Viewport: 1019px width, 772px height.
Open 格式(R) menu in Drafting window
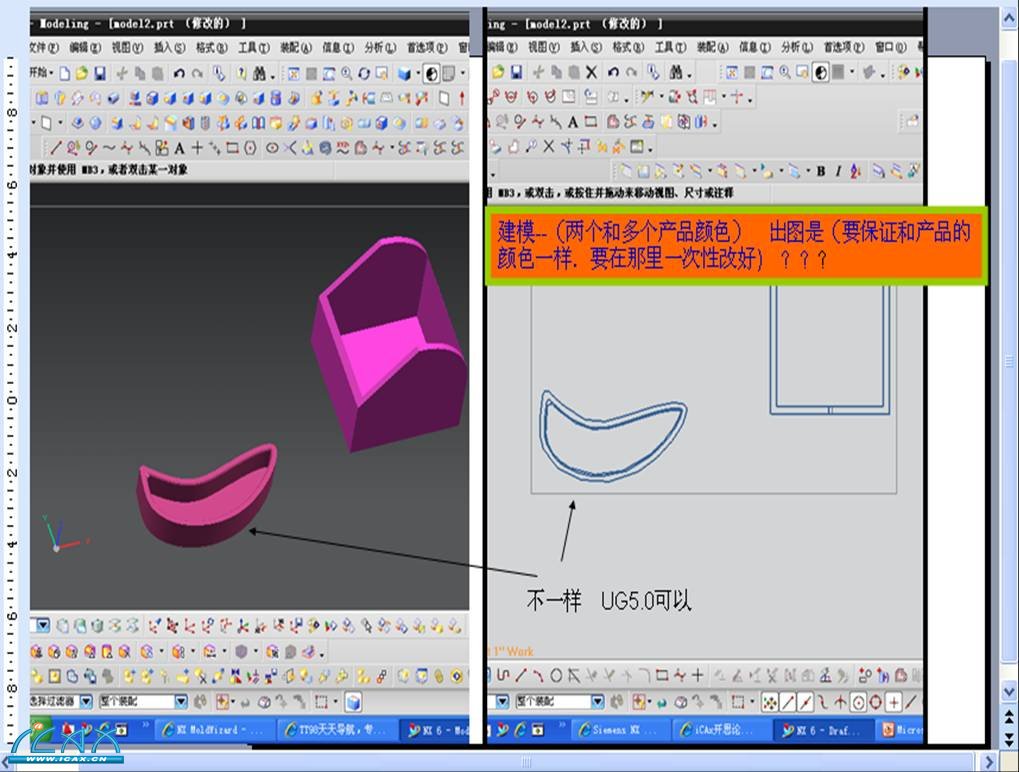pos(628,47)
